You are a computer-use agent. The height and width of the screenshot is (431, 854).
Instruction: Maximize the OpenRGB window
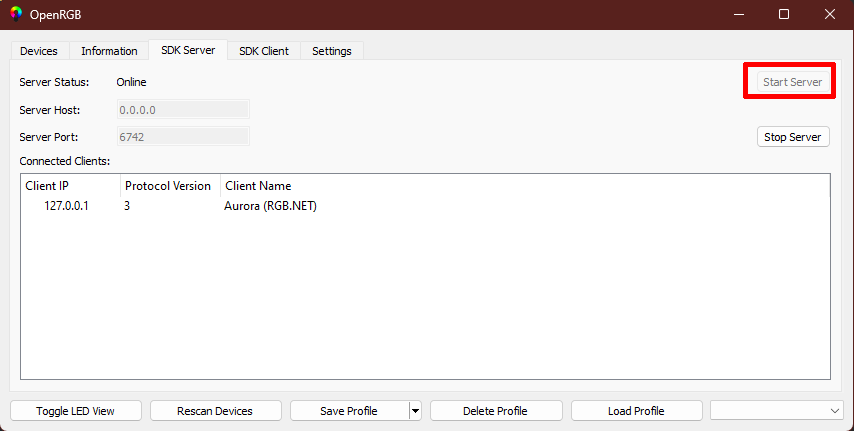pyautogui.click(x=784, y=14)
